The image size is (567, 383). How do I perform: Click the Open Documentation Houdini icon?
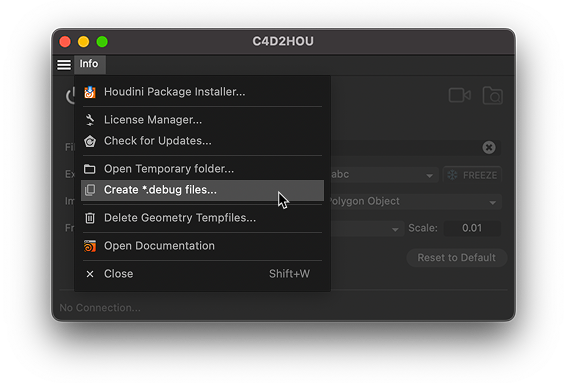pos(90,246)
